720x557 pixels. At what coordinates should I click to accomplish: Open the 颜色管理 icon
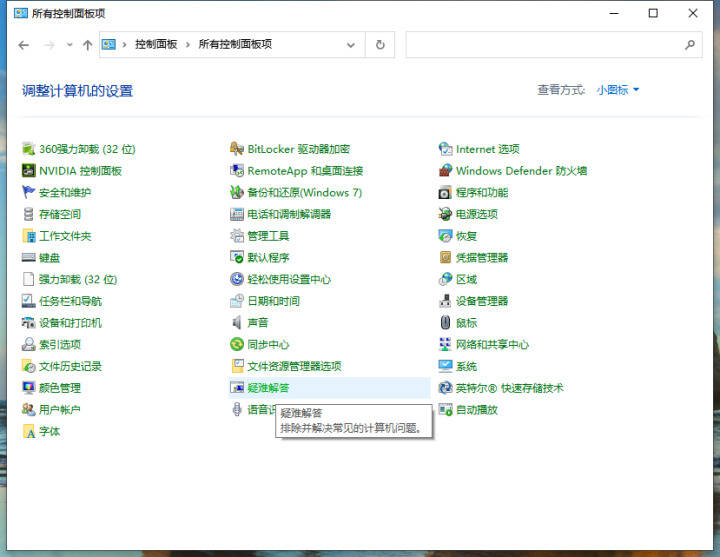point(28,388)
